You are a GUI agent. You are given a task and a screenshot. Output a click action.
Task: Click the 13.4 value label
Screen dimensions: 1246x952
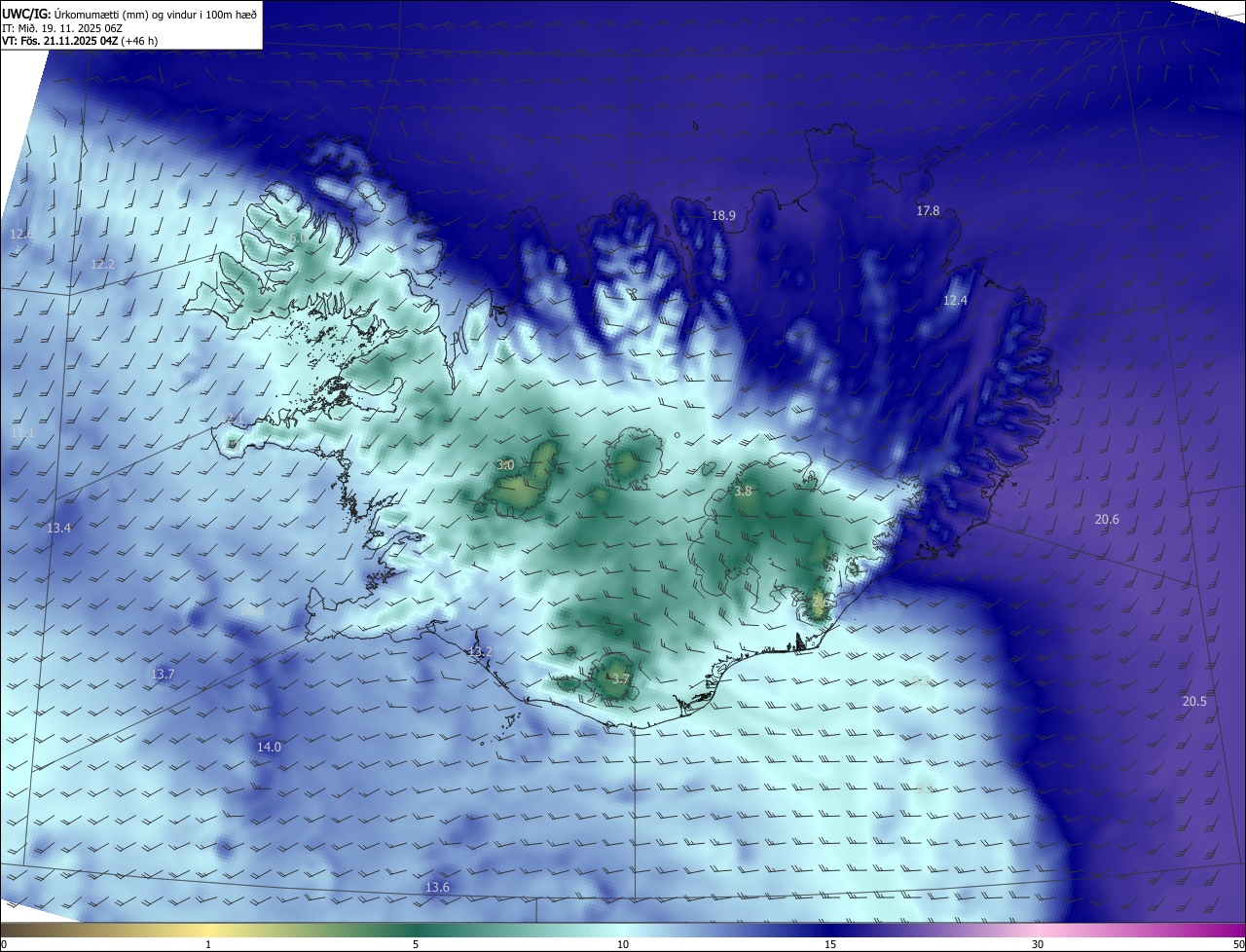click(x=59, y=529)
